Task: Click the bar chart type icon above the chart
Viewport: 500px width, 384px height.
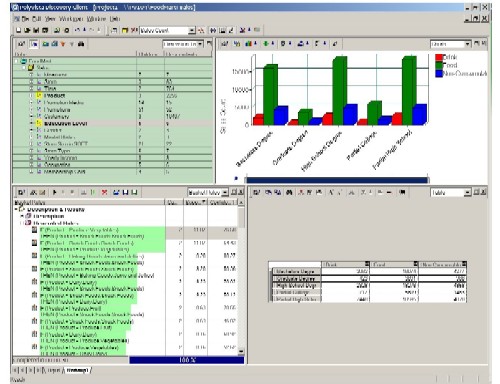Action: pyautogui.click(x=248, y=44)
